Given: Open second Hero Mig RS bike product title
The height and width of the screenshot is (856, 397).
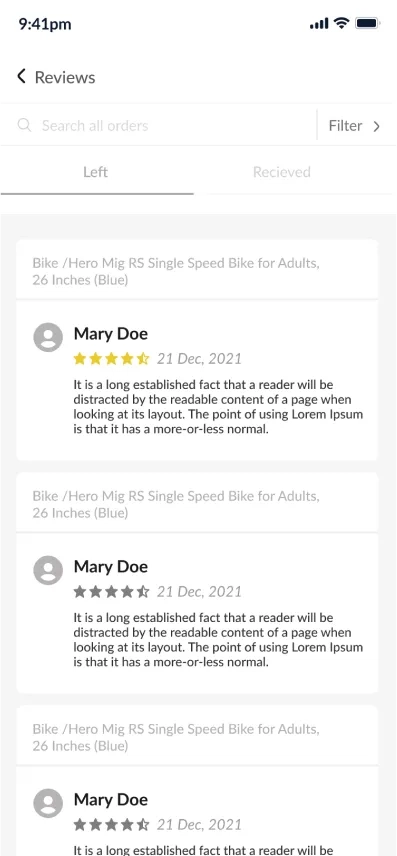Looking at the screenshot, I should click(x=176, y=504).
